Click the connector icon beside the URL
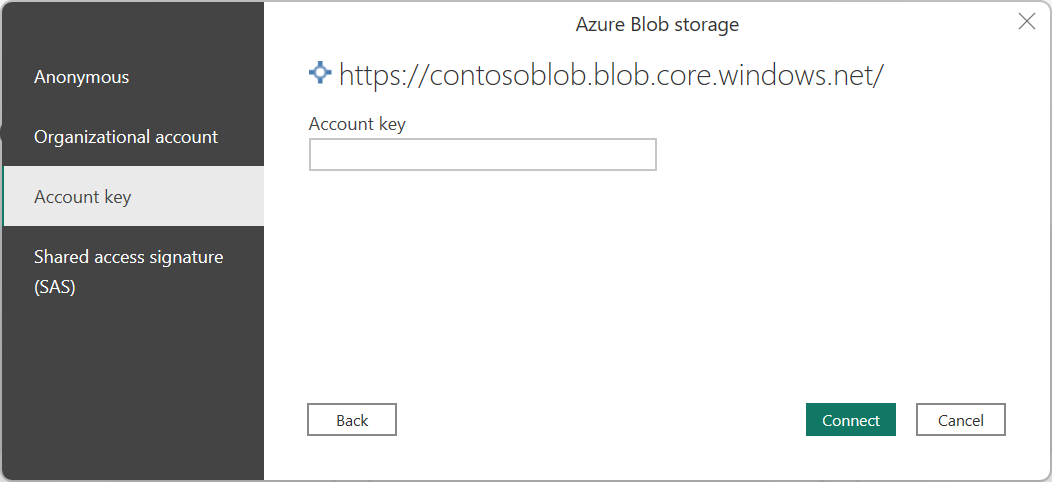This screenshot has height=482, width=1052. (x=320, y=73)
